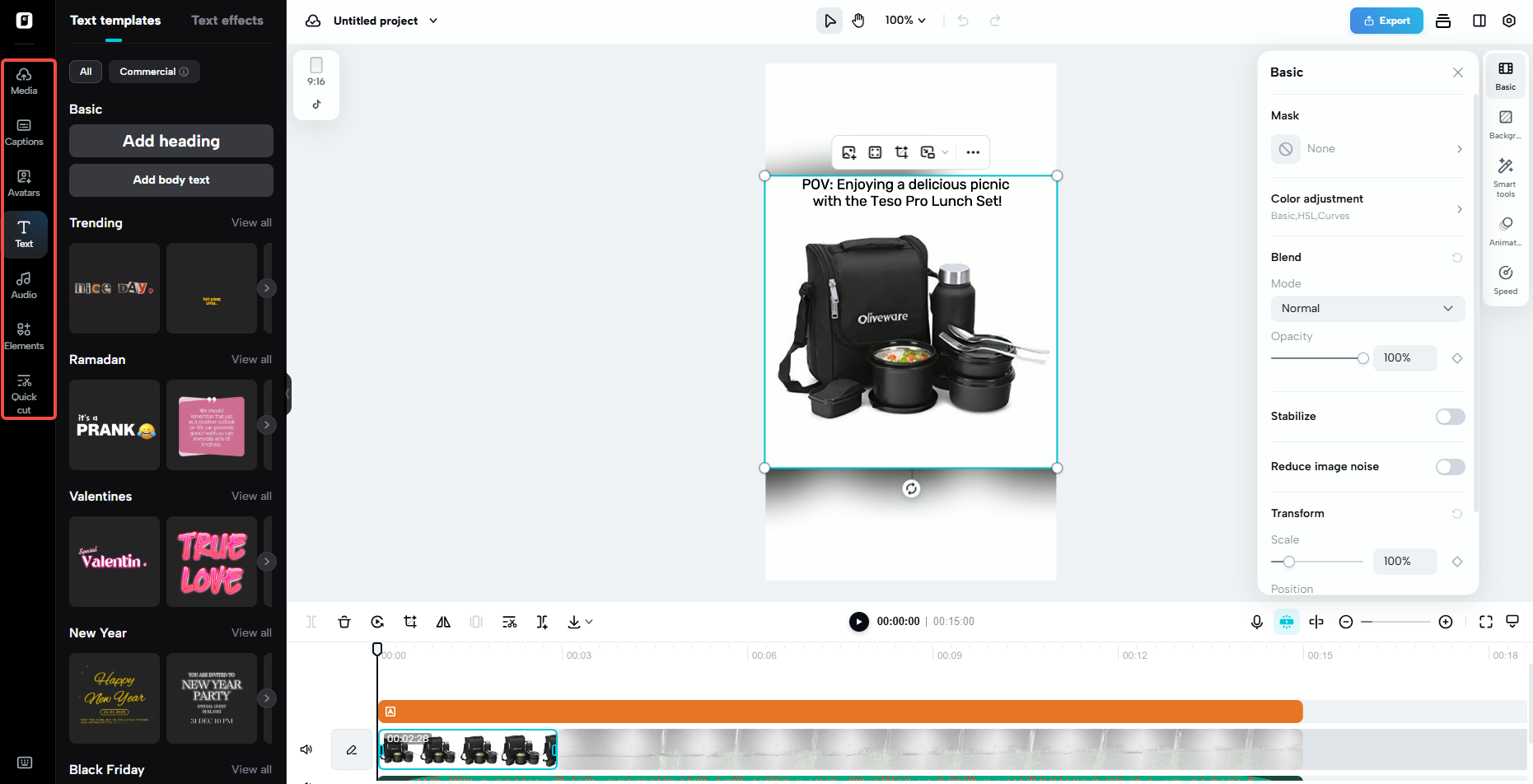Open keyboard shortcuts icon at sidebar bottom
The image size is (1533, 784).
(x=25, y=763)
